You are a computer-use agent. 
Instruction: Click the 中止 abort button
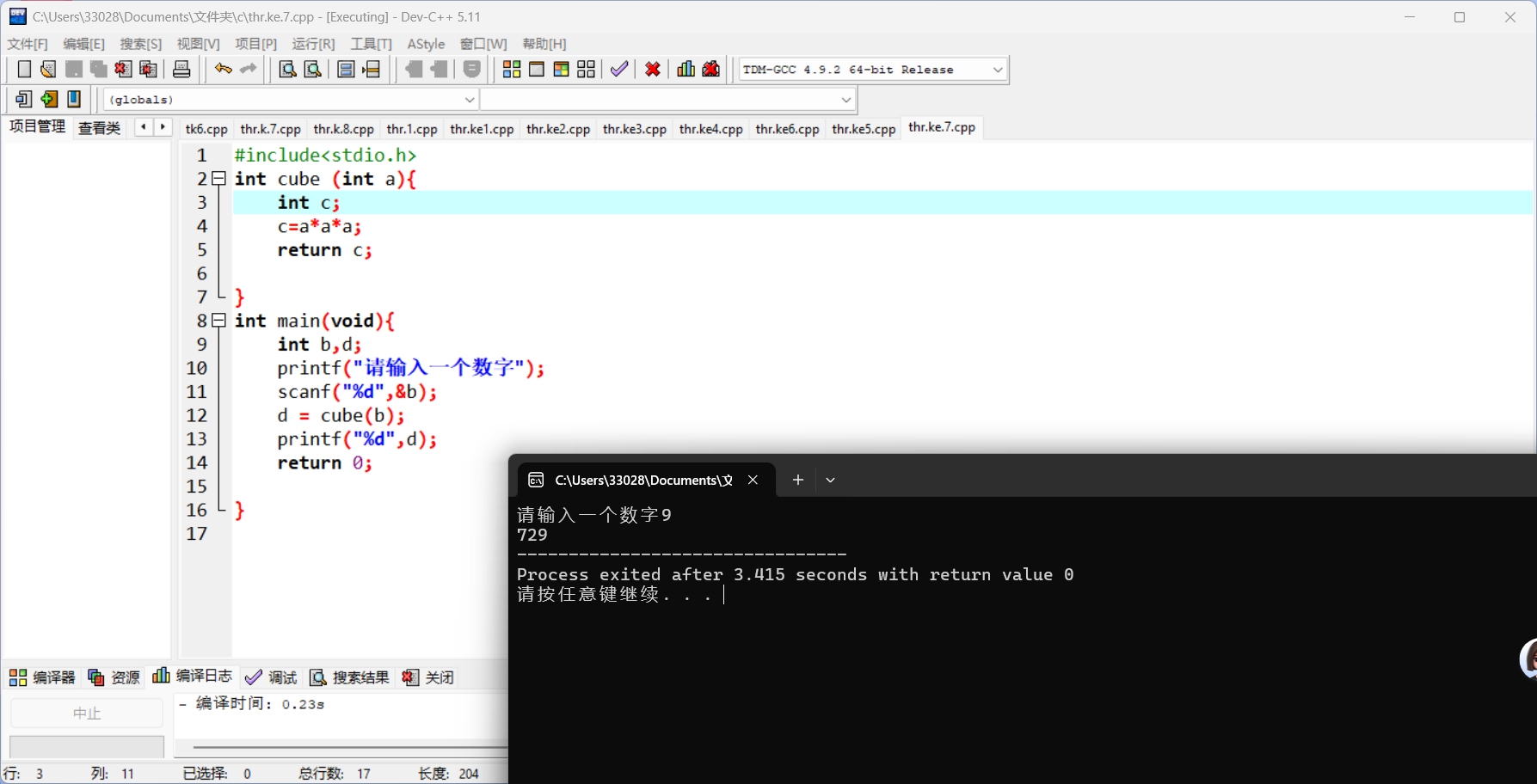click(87, 713)
